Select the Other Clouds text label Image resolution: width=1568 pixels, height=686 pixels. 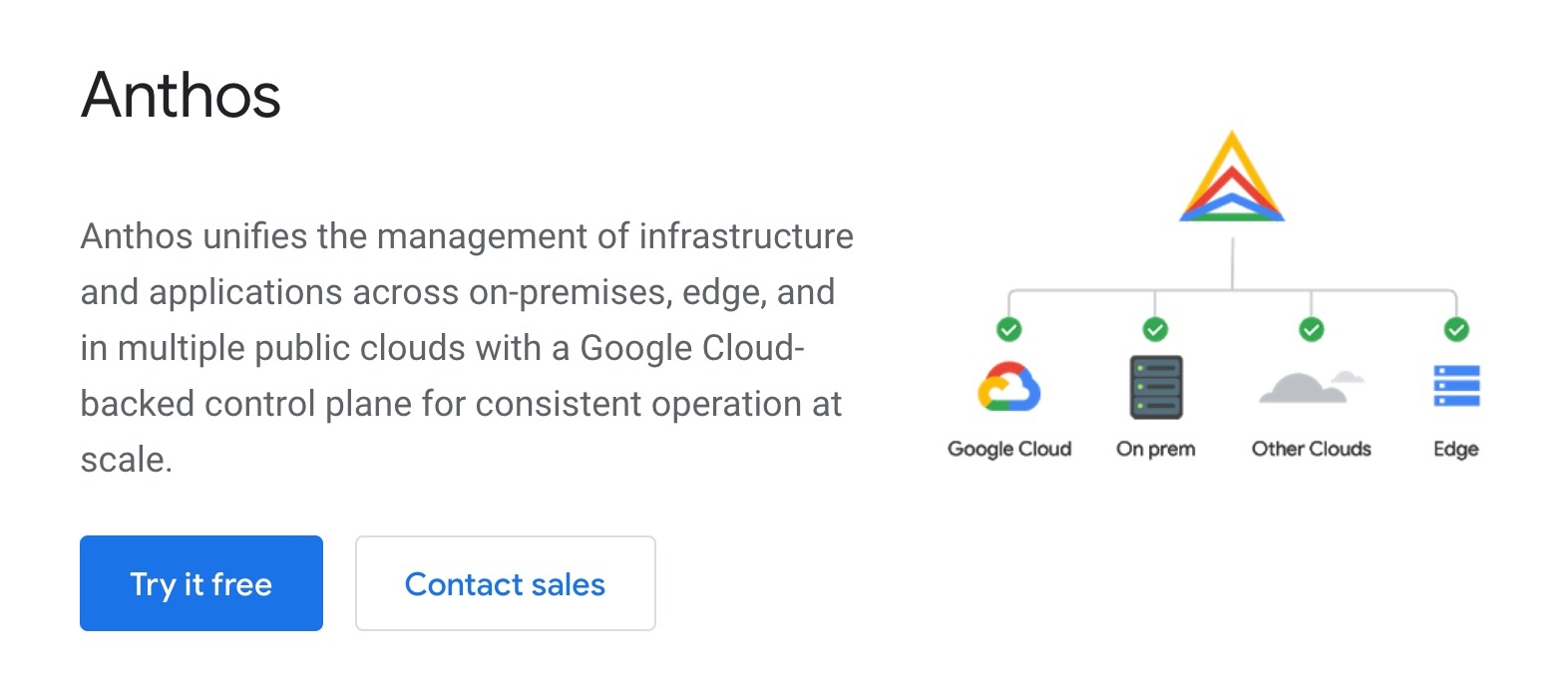(x=1311, y=449)
